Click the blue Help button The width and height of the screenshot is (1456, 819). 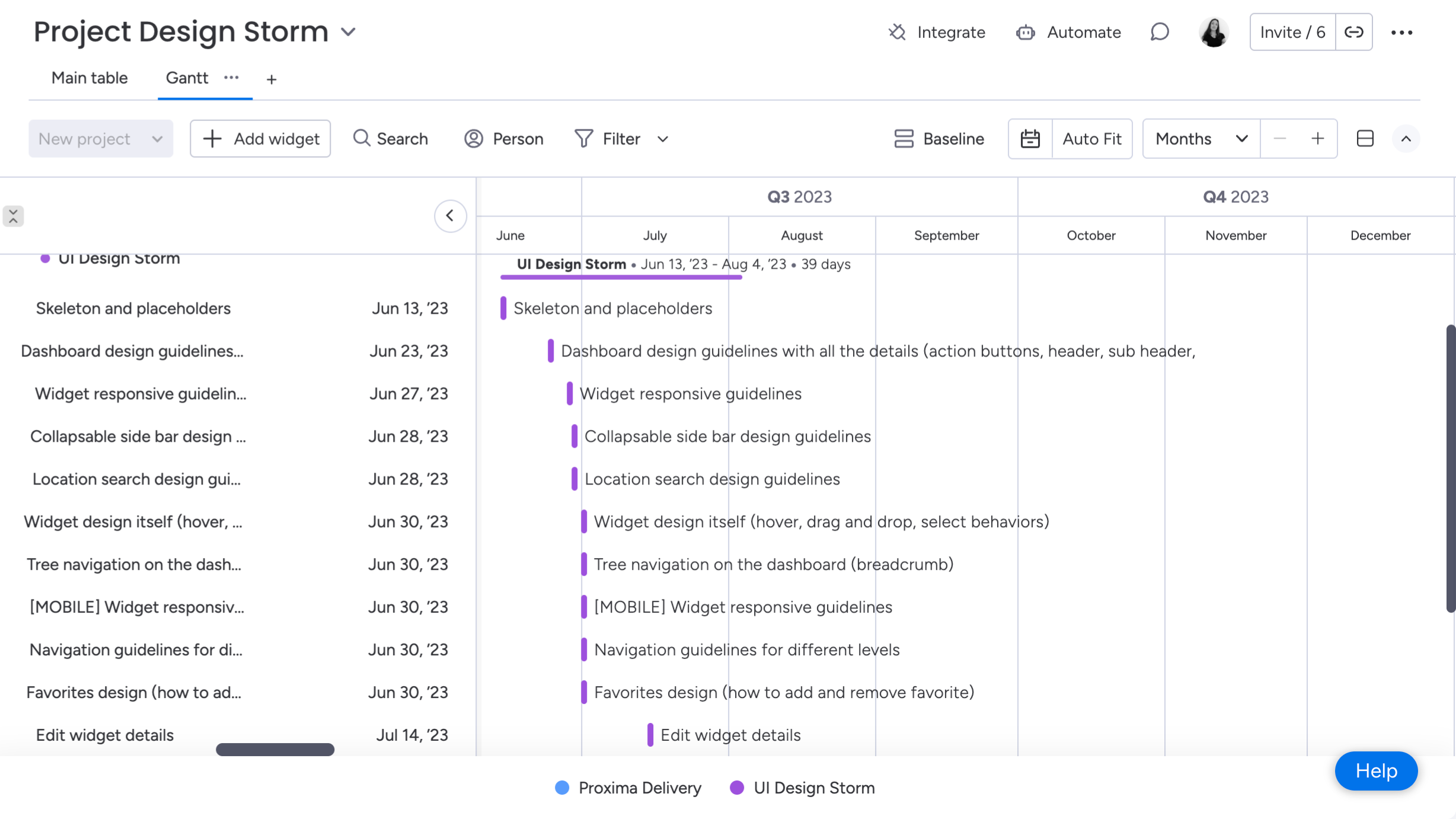pos(1376,770)
